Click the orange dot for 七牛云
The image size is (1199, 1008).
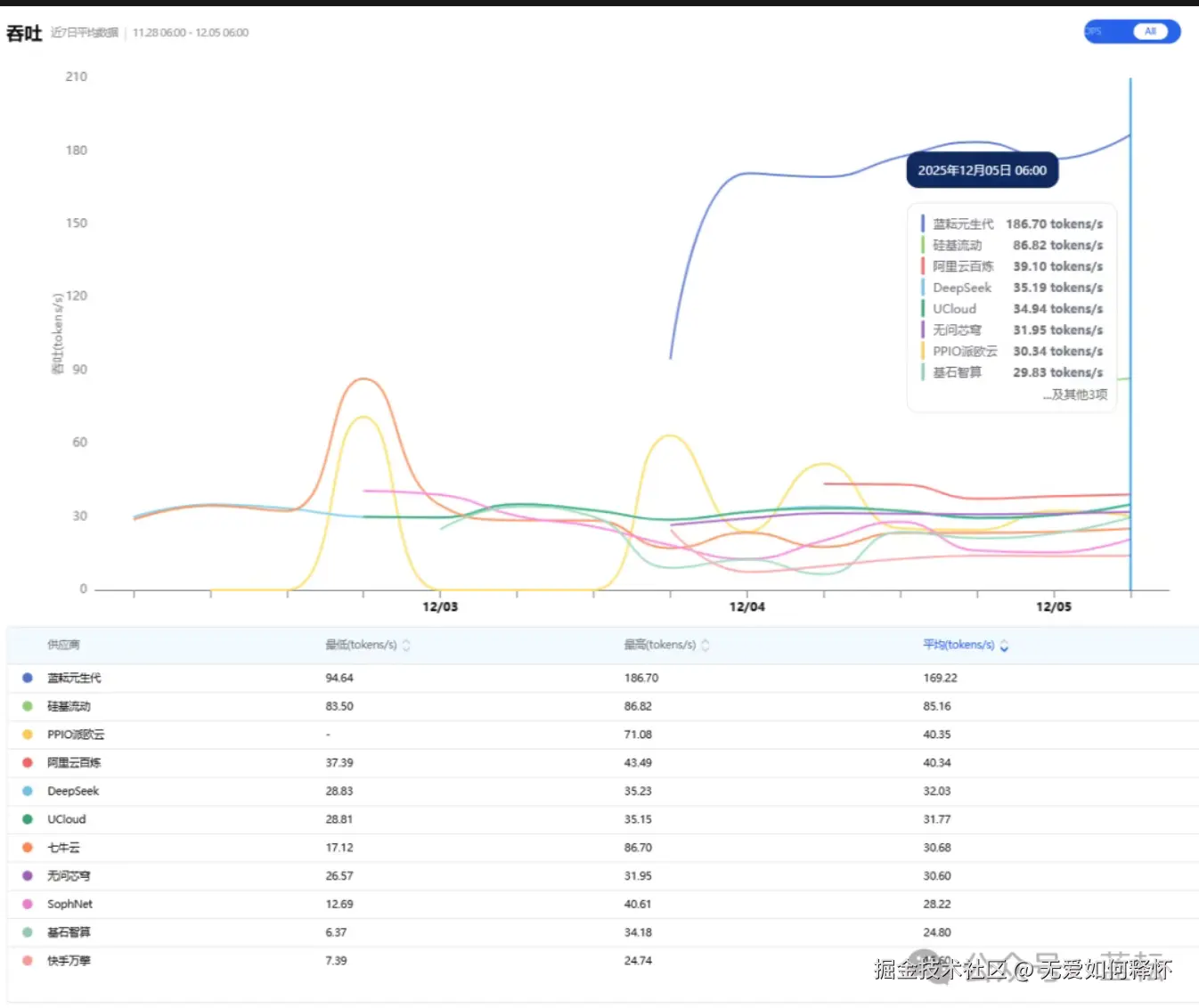click(x=28, y=848)
